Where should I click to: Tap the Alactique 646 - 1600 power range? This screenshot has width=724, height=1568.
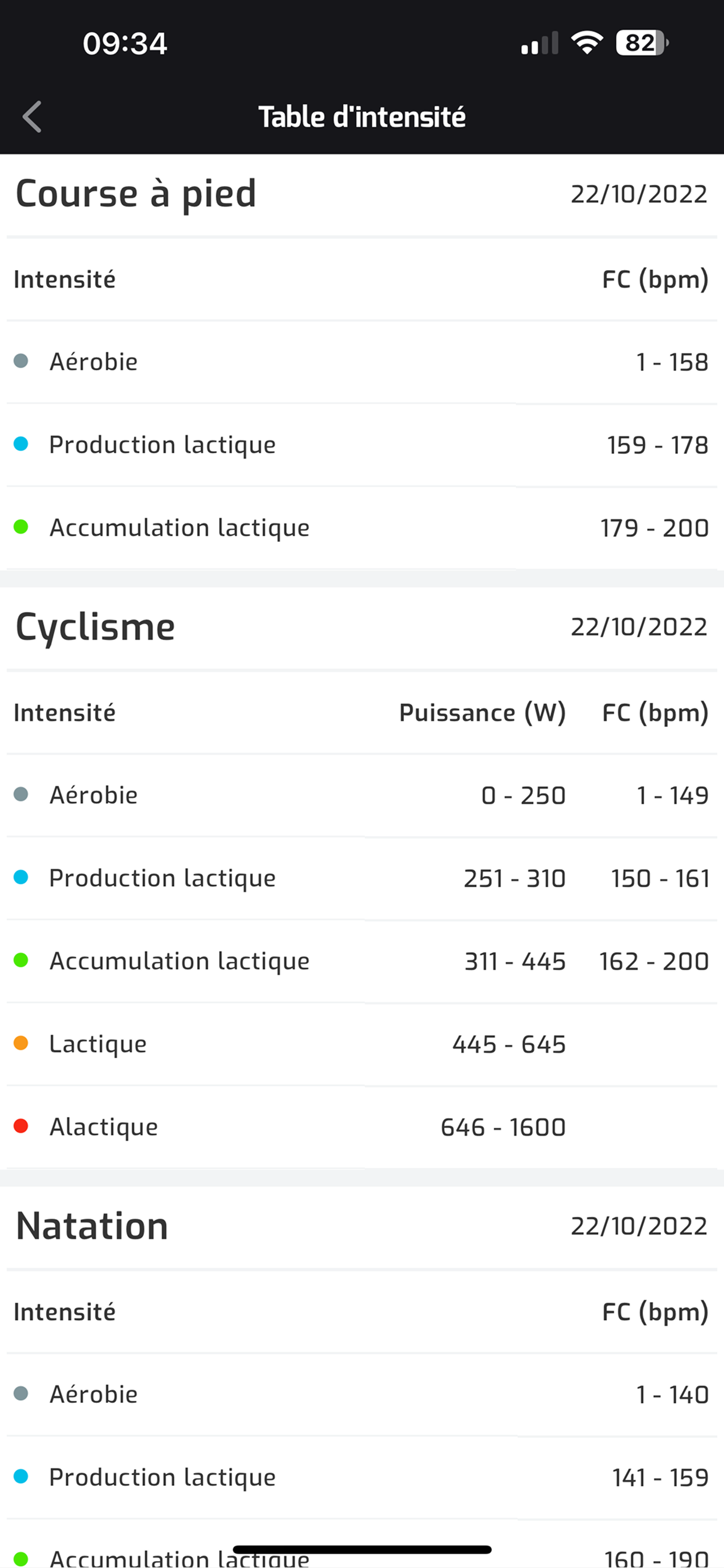coord(503,1126)
